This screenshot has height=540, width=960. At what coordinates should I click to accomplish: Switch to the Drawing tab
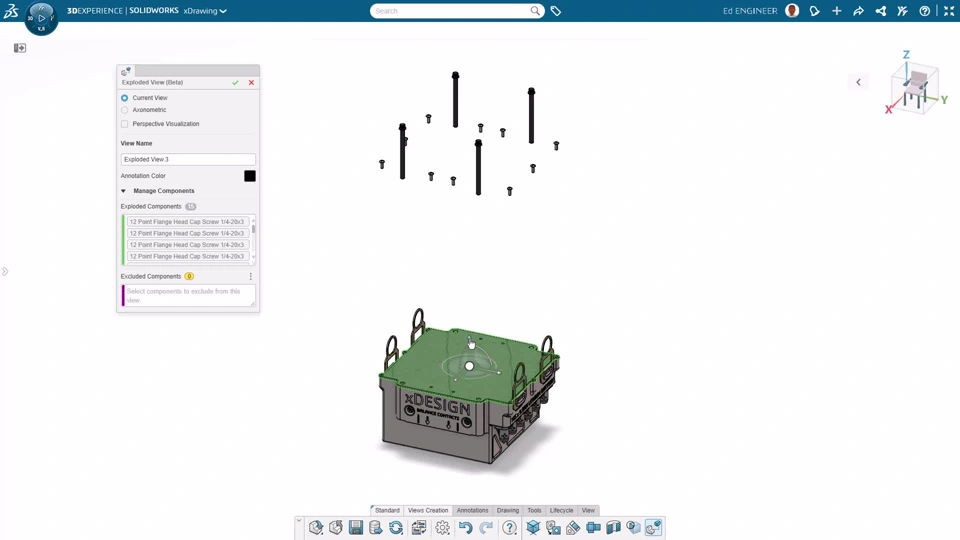508,510
